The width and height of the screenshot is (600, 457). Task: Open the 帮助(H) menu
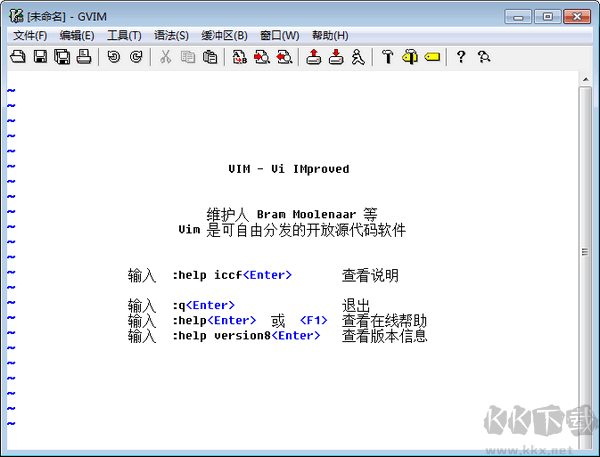330,36
